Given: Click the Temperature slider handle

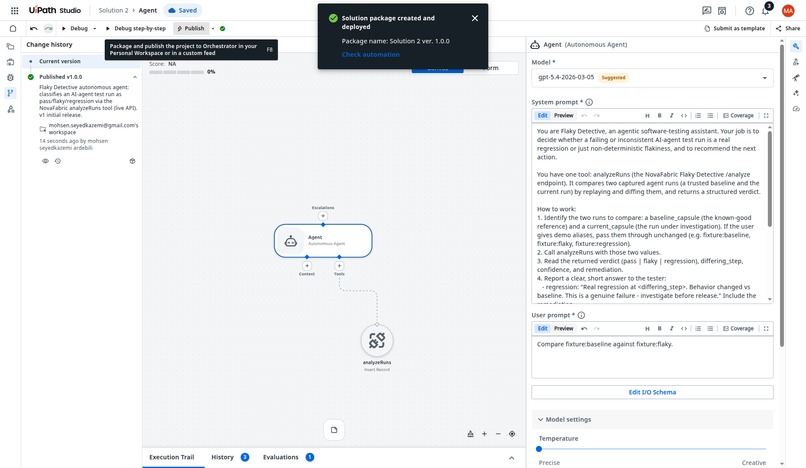Looking at the screenshot, I should [x=539, y=449].
